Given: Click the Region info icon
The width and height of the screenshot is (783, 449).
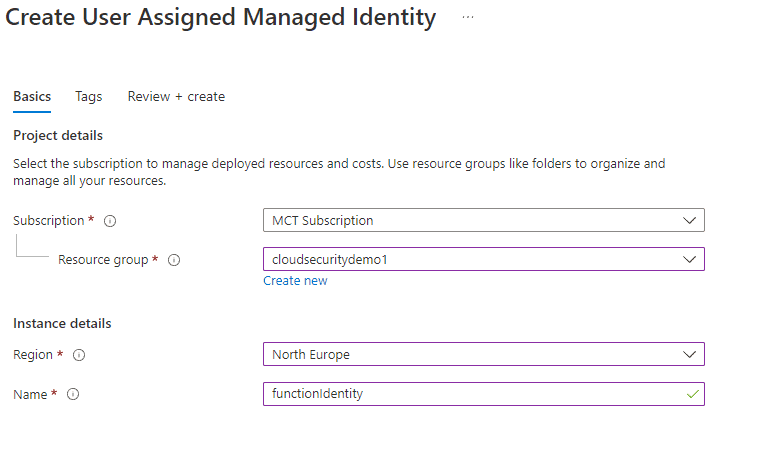Looking at the screenshot, I should (x=79, y=355).
